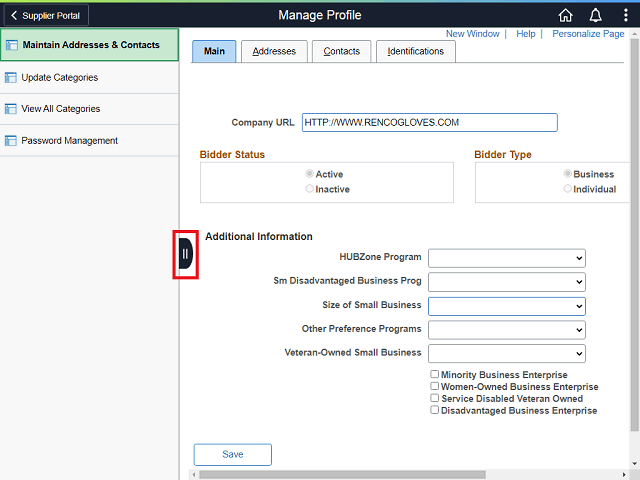The height and width of the screenshot is (480, 640).
Task: Tick Service Disabled Veteran Owned checkbox
Action: [x=435, y=398]
